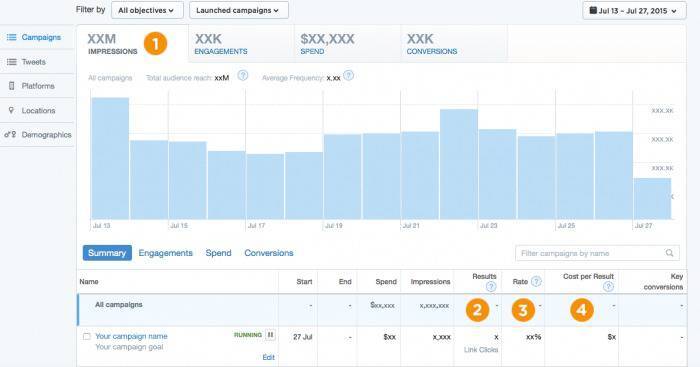Go to Platforms in the sidebar
This screenshot has width=700, height=367.
(37, 86)
